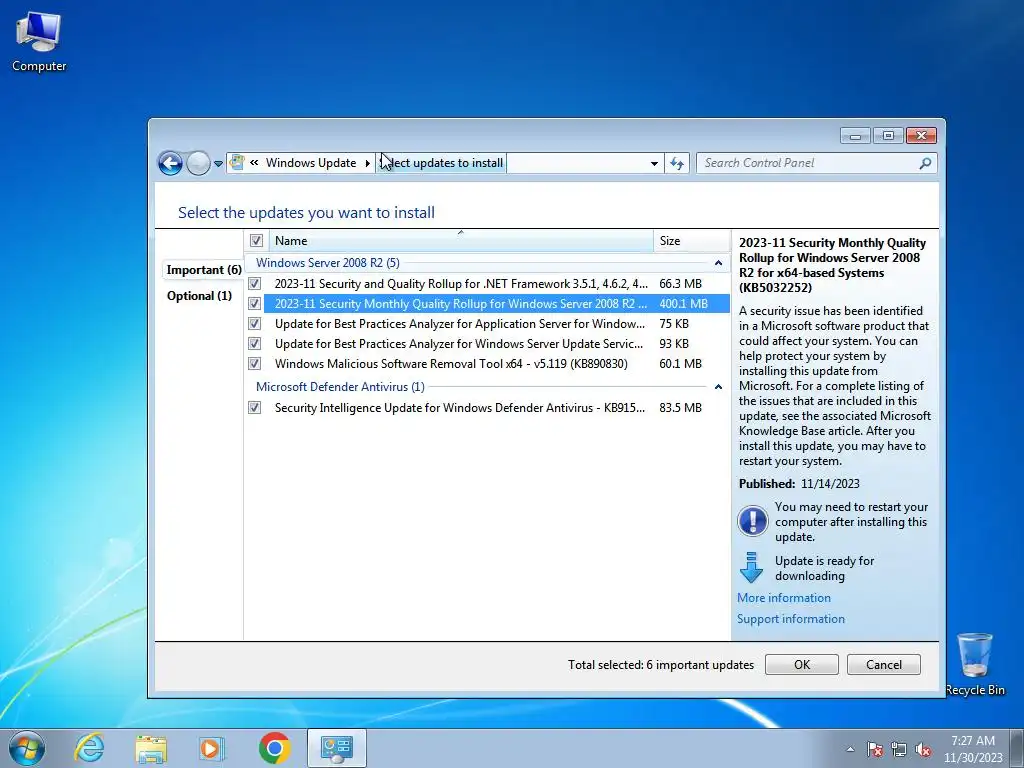Click the Control Panel icon in address bar

237,163
